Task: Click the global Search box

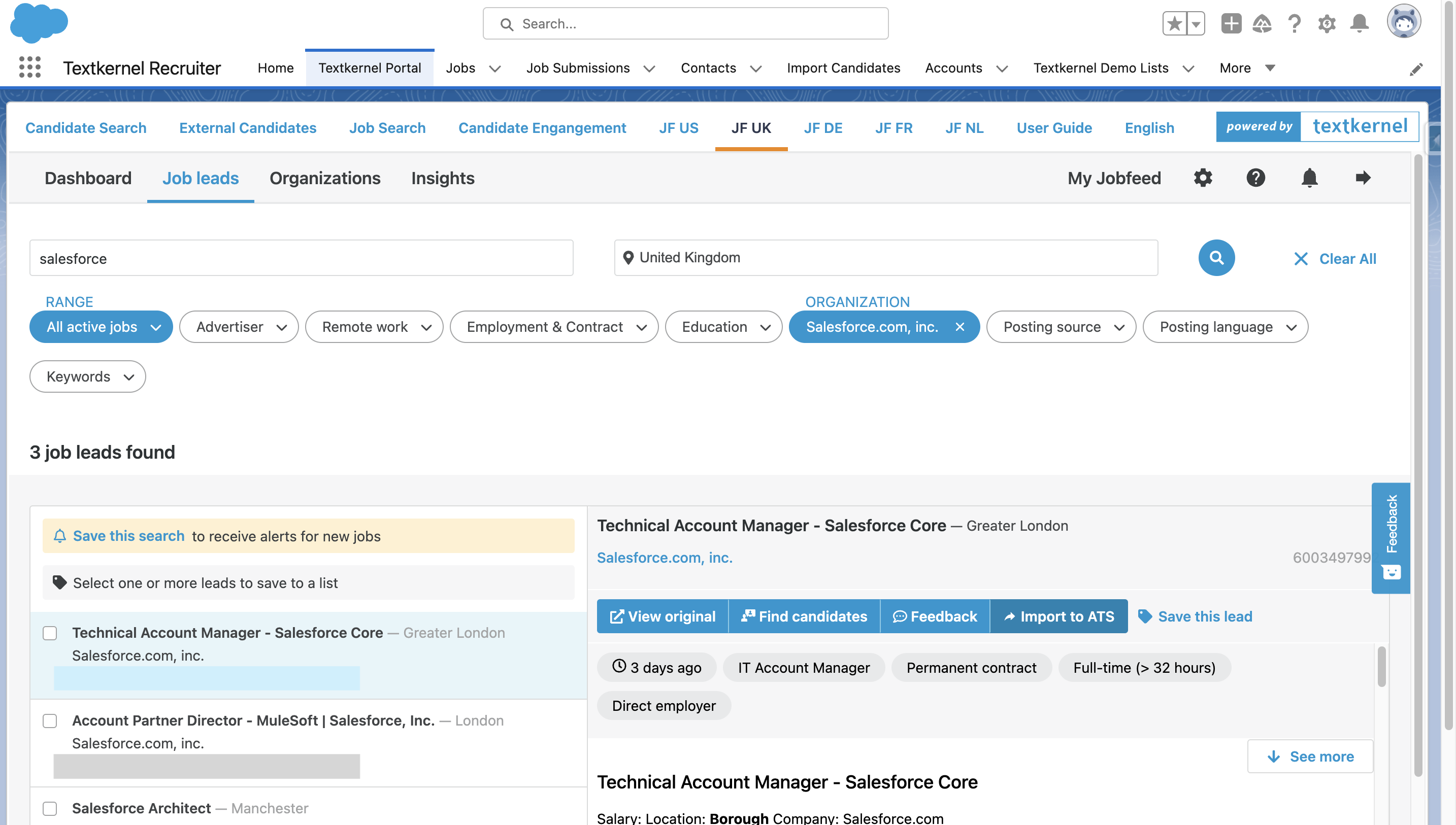Action: [685, 24]
